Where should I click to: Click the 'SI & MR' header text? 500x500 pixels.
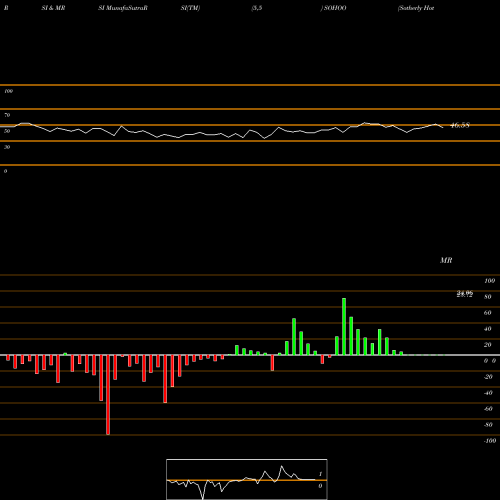tap(53, 8)
